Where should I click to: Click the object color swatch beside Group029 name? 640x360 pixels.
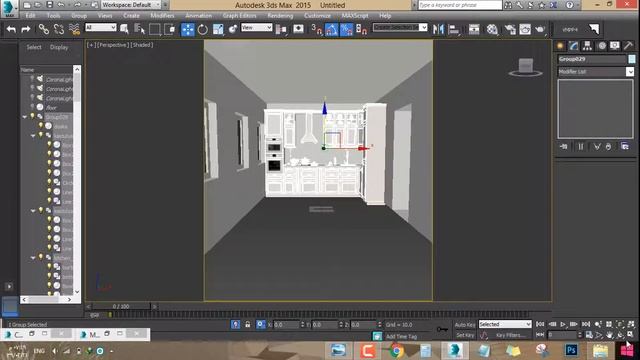[x=631, y=59]
